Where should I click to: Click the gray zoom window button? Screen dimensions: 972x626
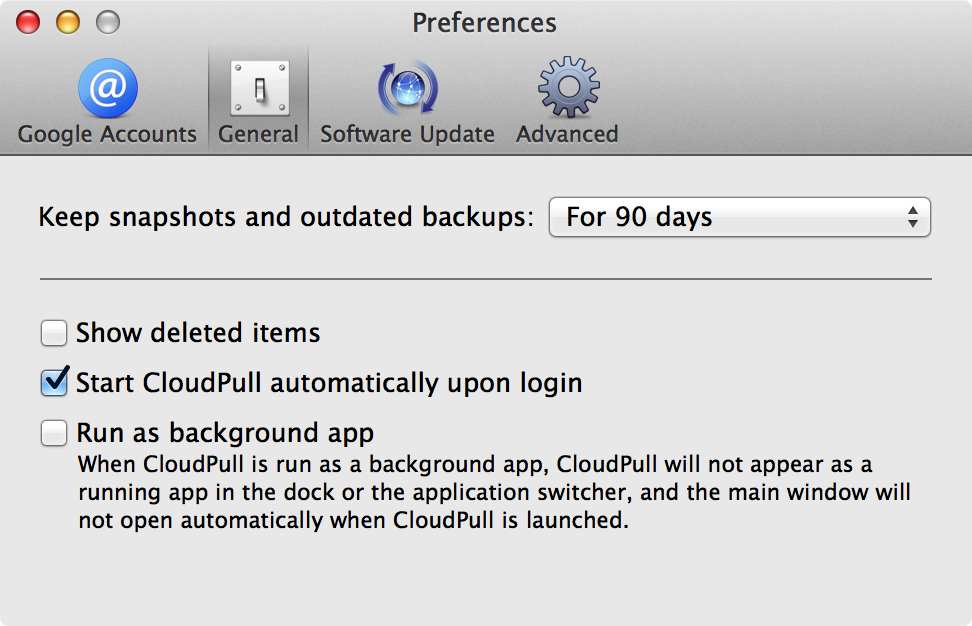[108, 22]
